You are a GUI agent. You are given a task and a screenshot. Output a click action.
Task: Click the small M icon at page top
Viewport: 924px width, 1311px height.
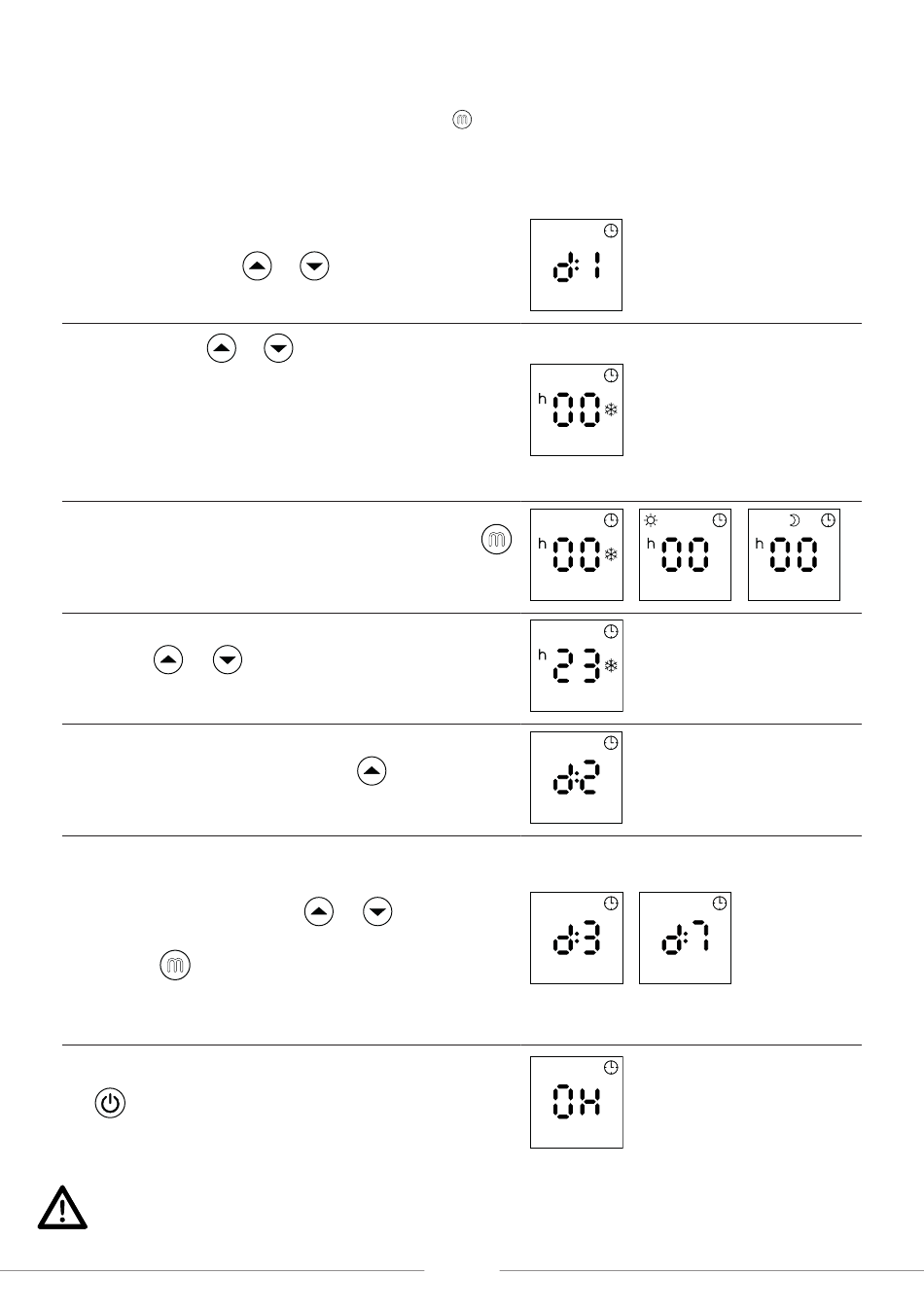[462, 120]
